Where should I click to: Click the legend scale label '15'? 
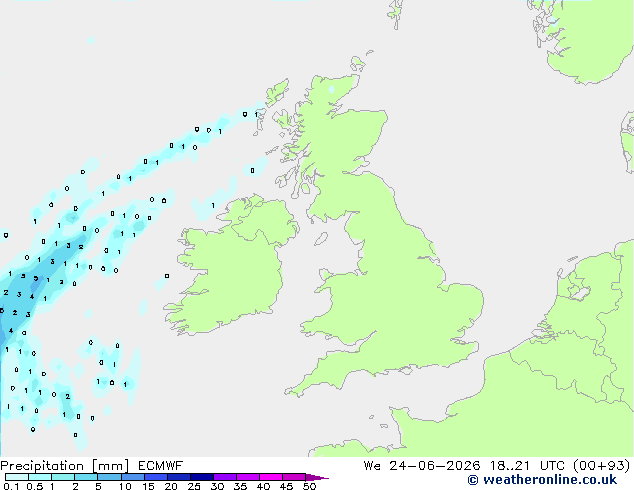click(x=148, y=486)
